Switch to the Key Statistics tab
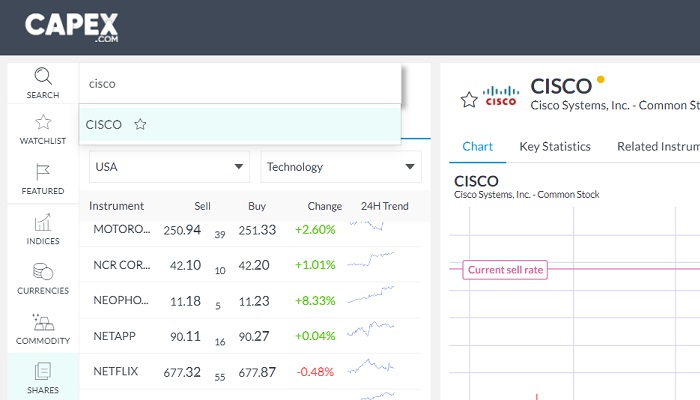This screenshot has height=400, width=700. click(x=555, y=146)
